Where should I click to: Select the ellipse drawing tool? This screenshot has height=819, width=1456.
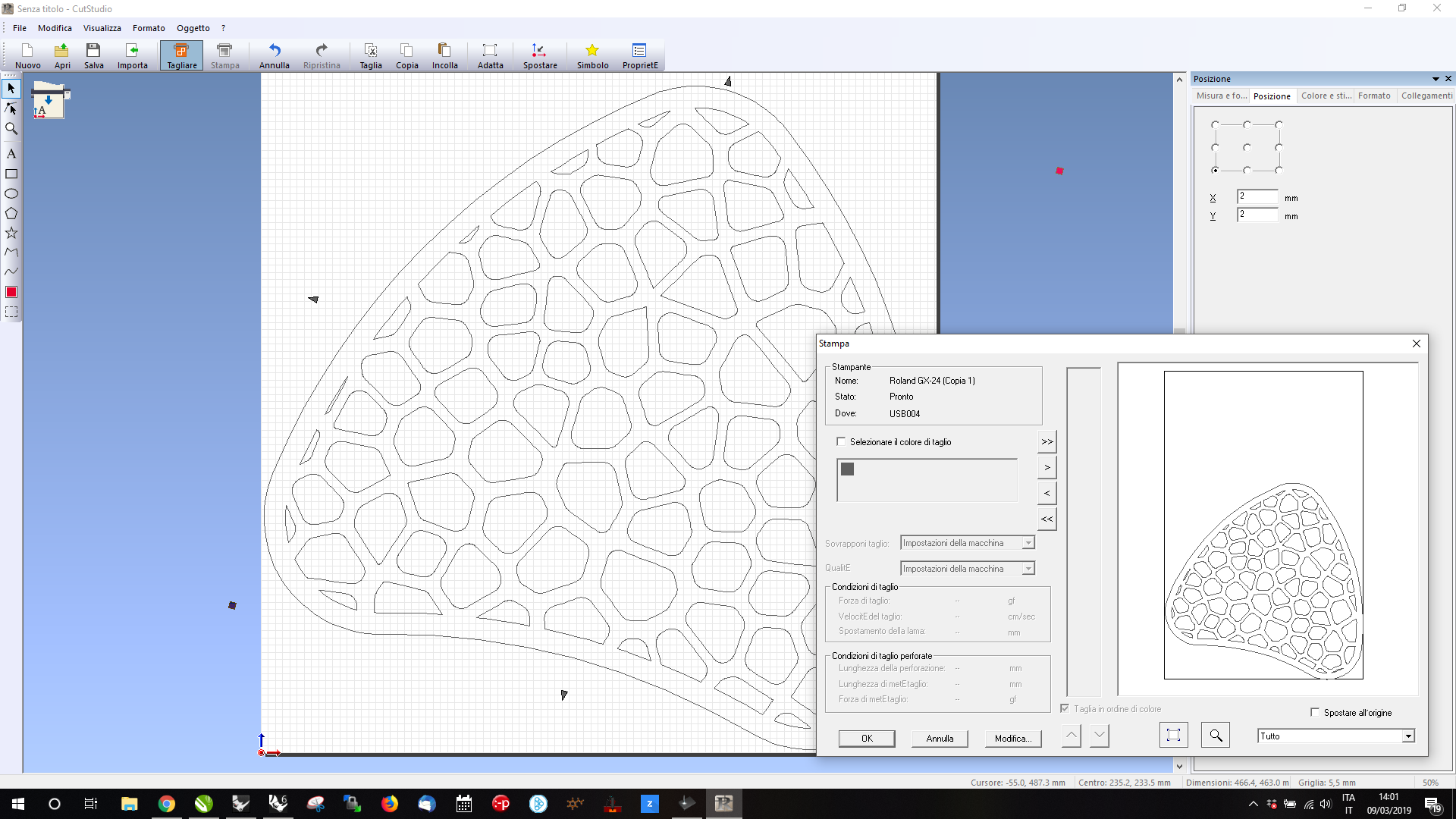pos(11,193)
